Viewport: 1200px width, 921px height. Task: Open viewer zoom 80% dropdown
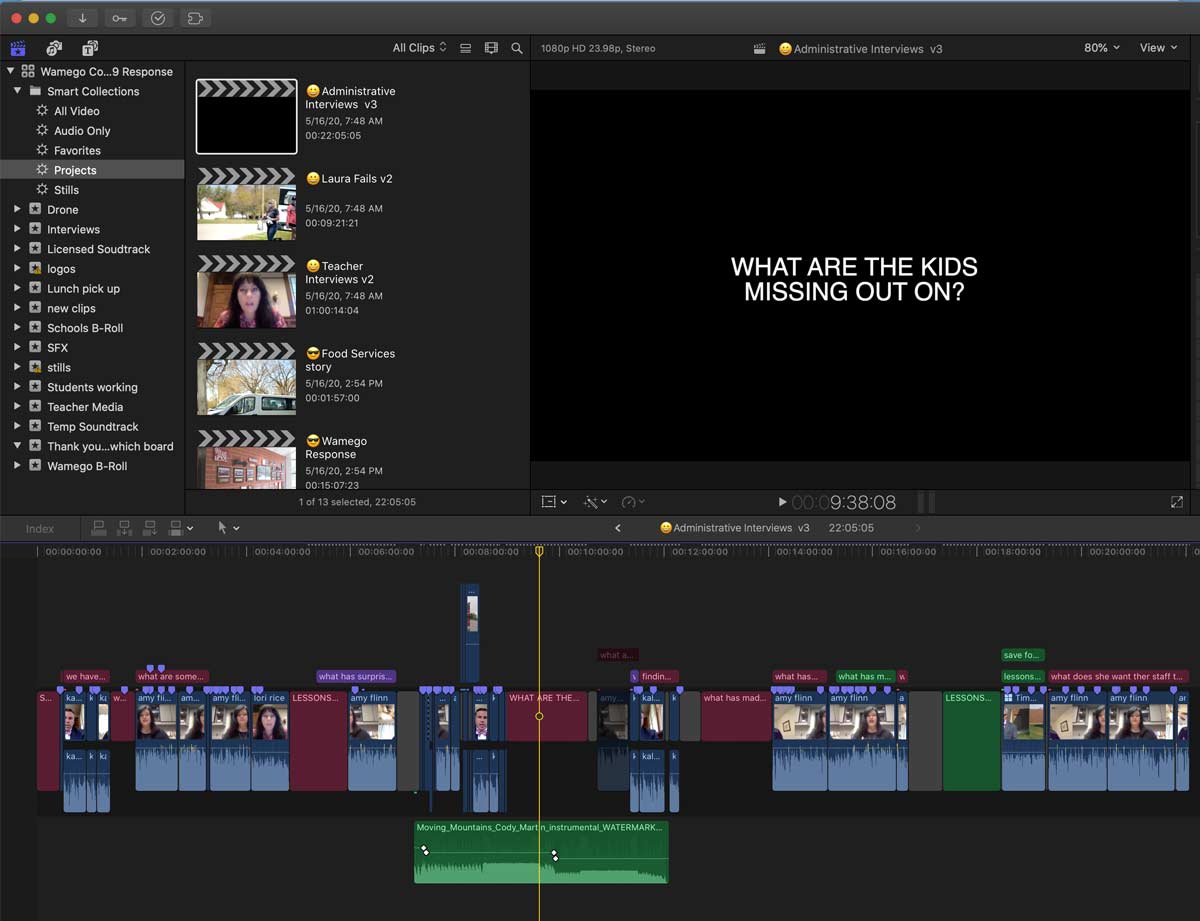click(1102, 48)
